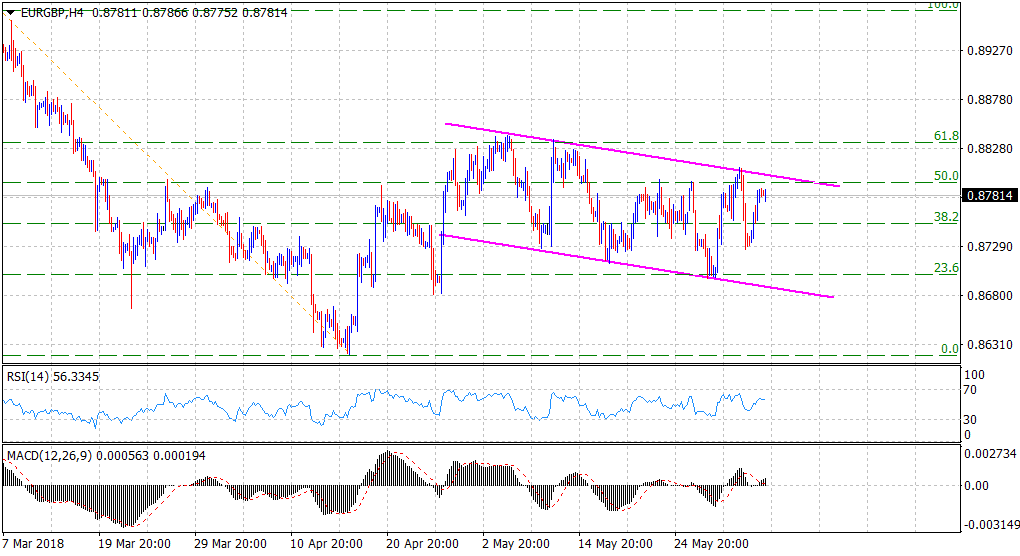Click 0.89270 on the price axis
Image resolution: width=1020 pixels, height=556 pixels.
[x=988, y=50]
